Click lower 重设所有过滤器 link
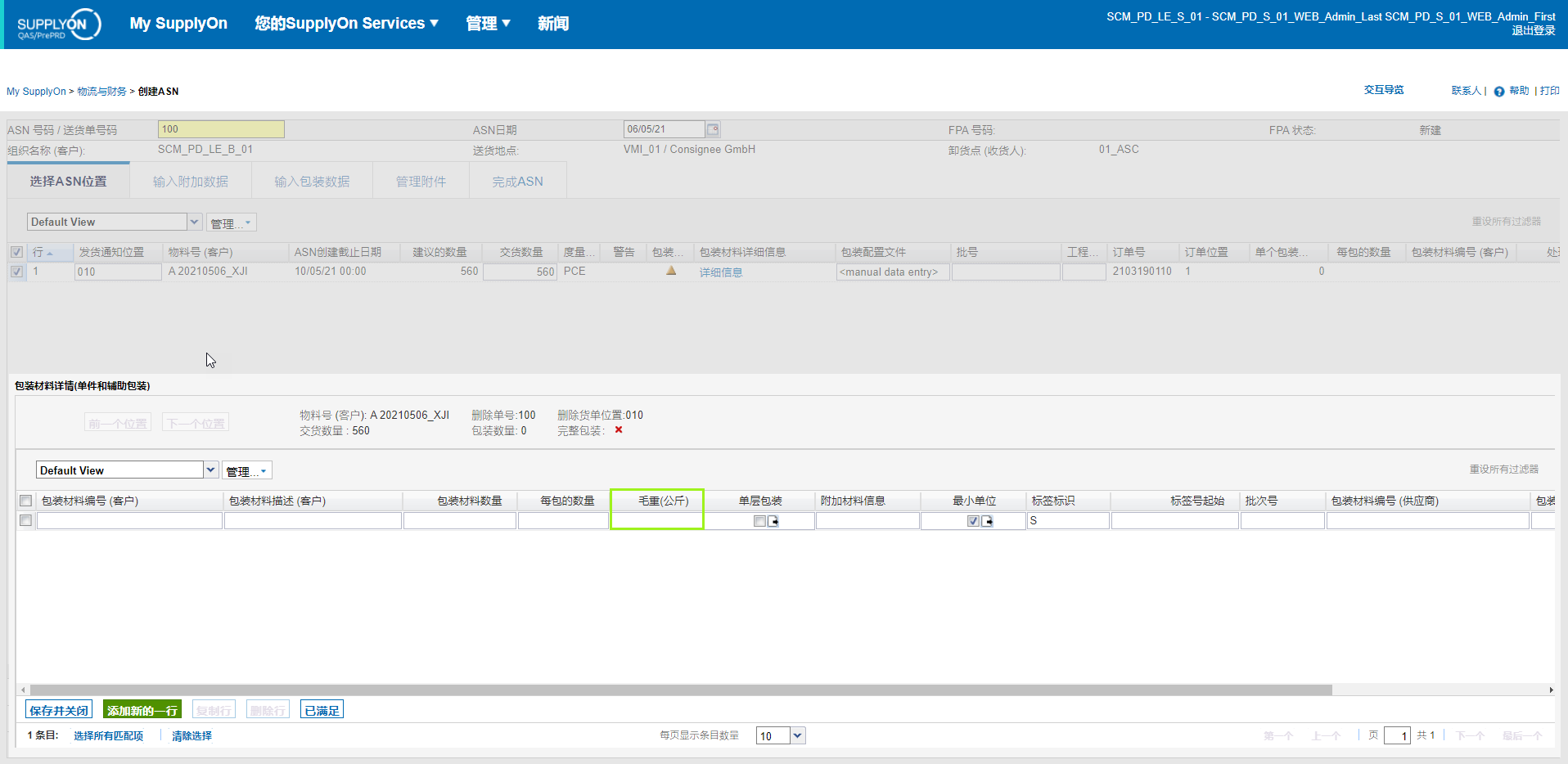Image resolution: width=1568 pixels, height=764 pixels. (x=1503, y=470)
